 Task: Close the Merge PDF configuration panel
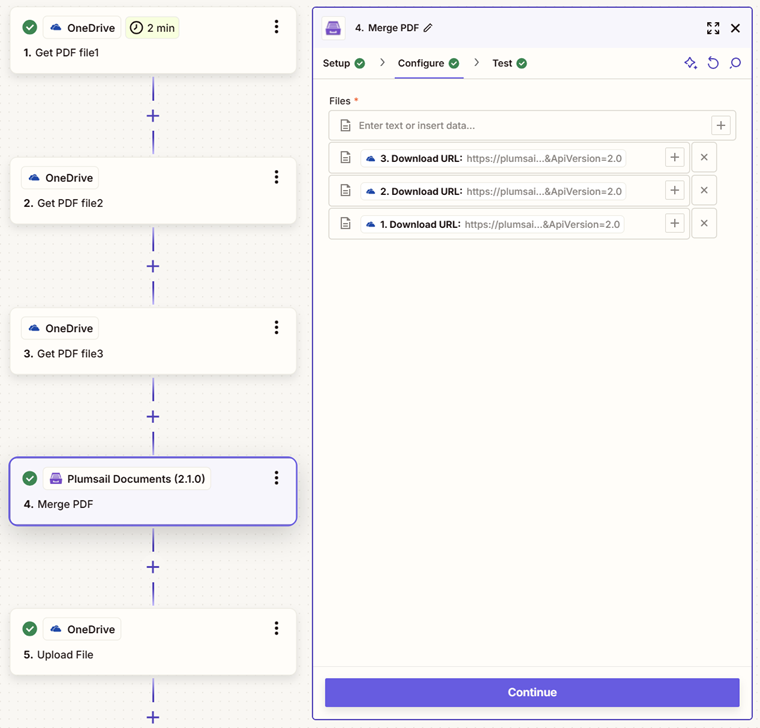tap(735, 28)
